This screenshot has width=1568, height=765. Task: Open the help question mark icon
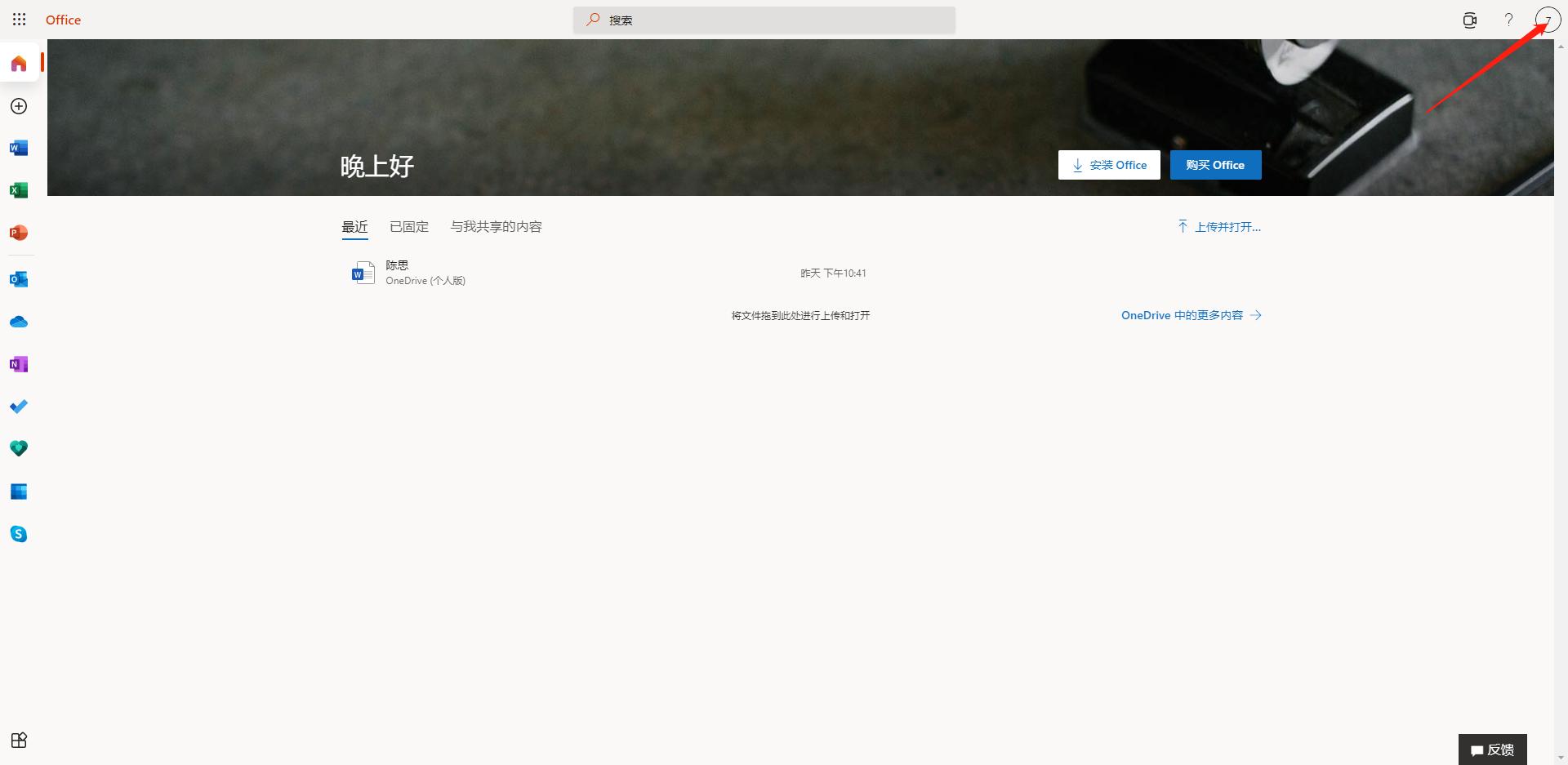pos(1509,20)
